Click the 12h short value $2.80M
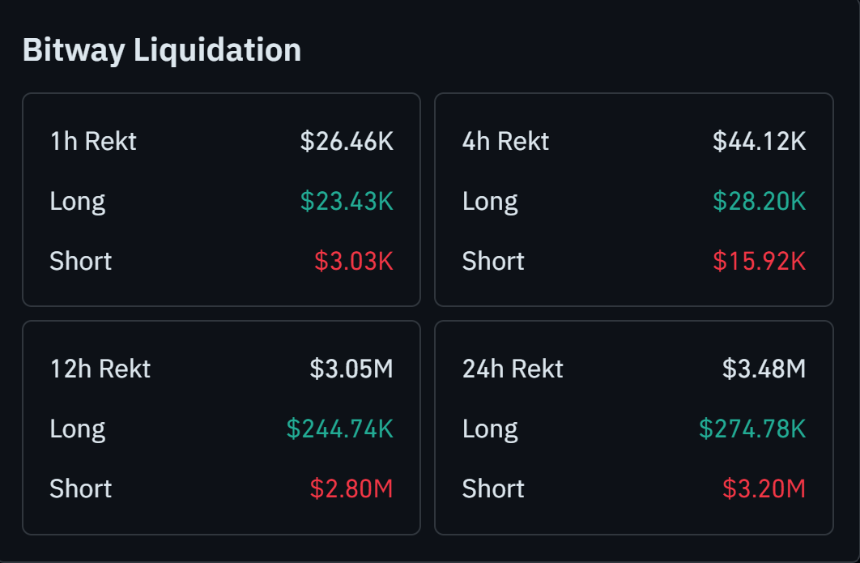The image size is (860, 563). (352, 489)
